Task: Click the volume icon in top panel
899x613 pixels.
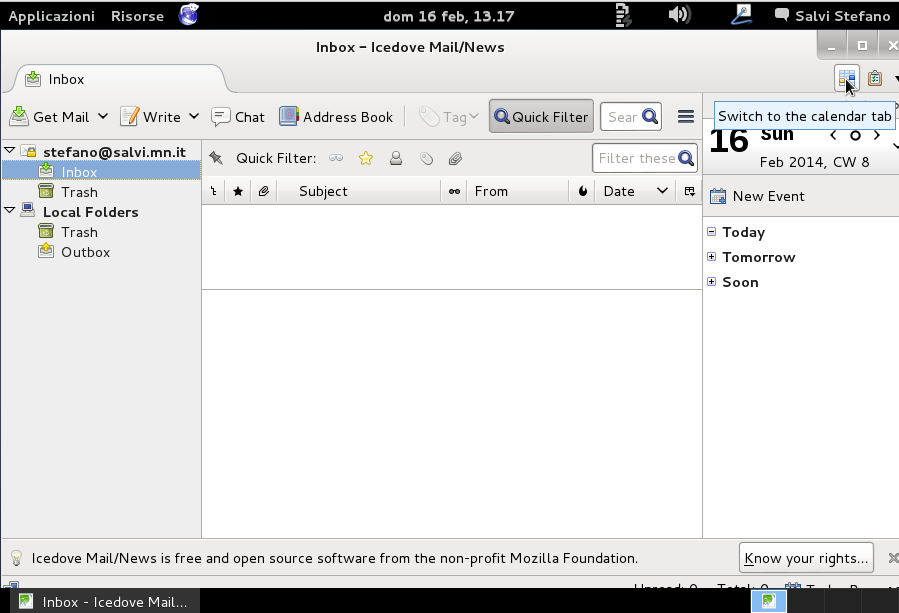Action: [679, 15]
